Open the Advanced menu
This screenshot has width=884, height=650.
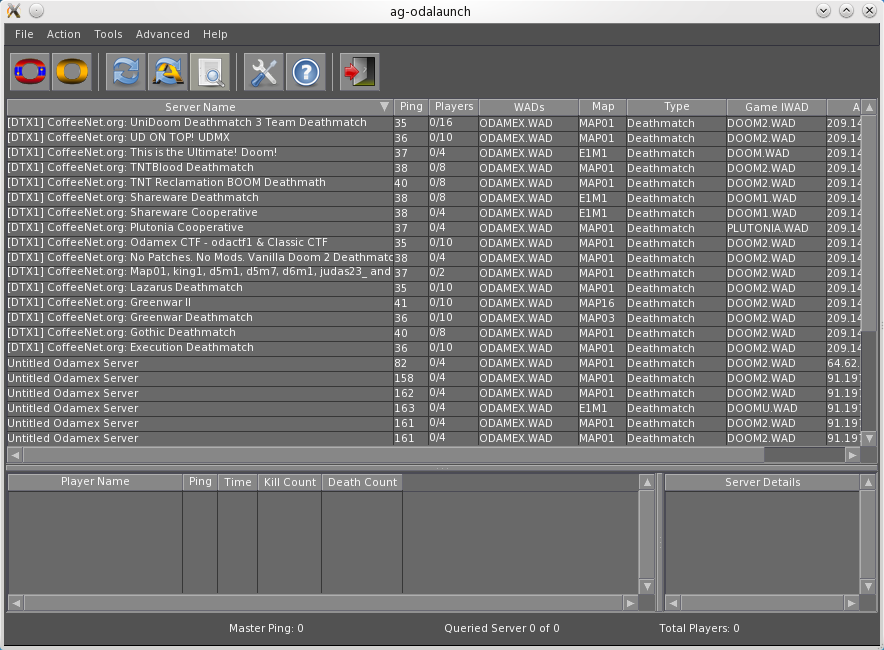click(162, 34)
